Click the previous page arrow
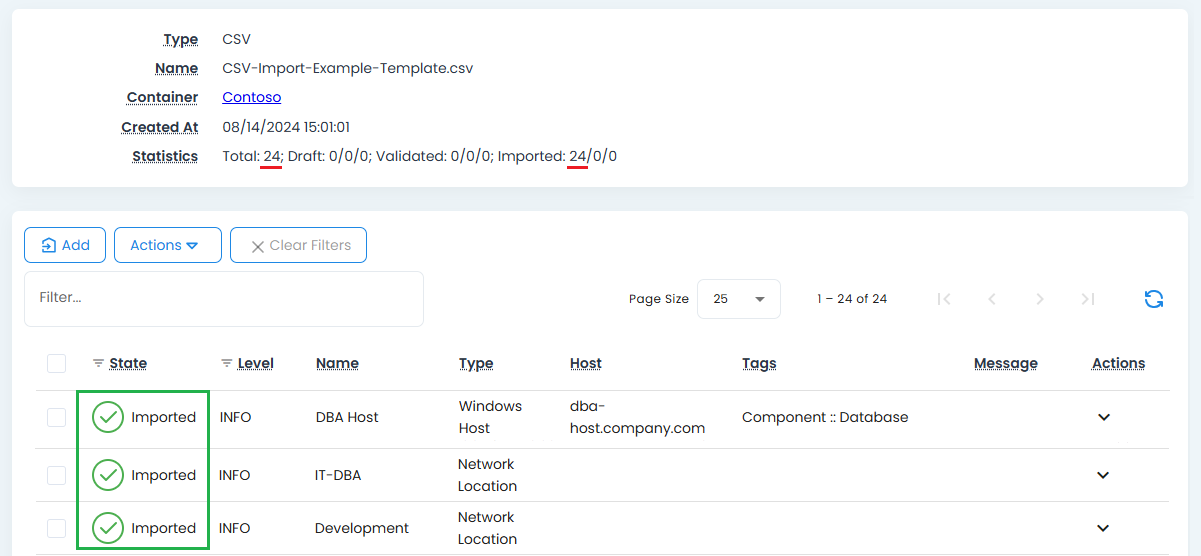The height and width of the screenshot is (556, 1201). (991, 299)
